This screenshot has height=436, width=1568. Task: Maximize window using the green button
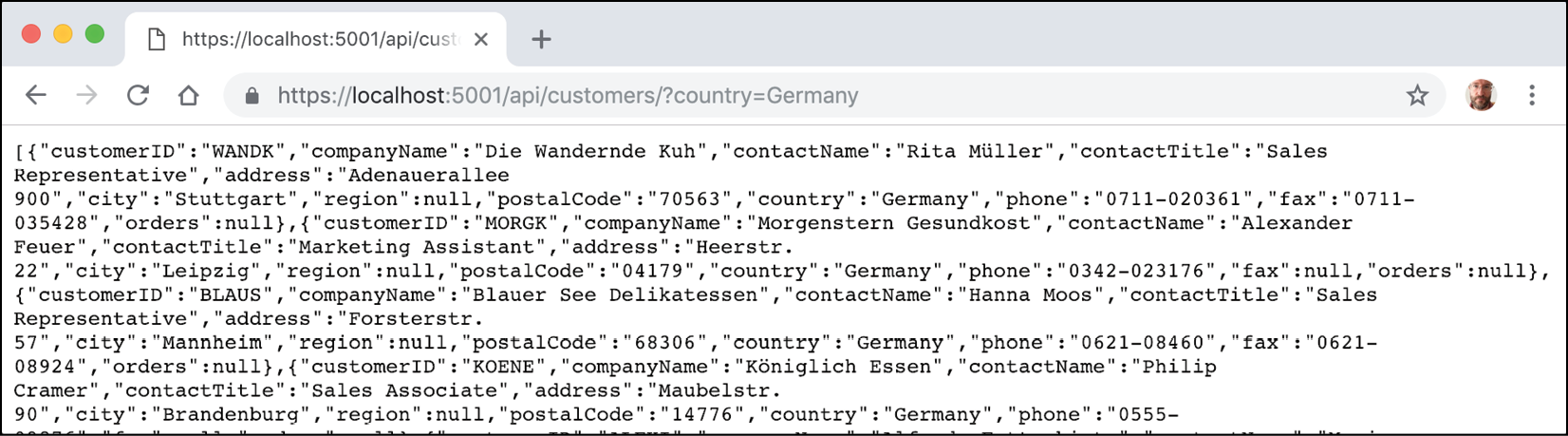point(94,34)
